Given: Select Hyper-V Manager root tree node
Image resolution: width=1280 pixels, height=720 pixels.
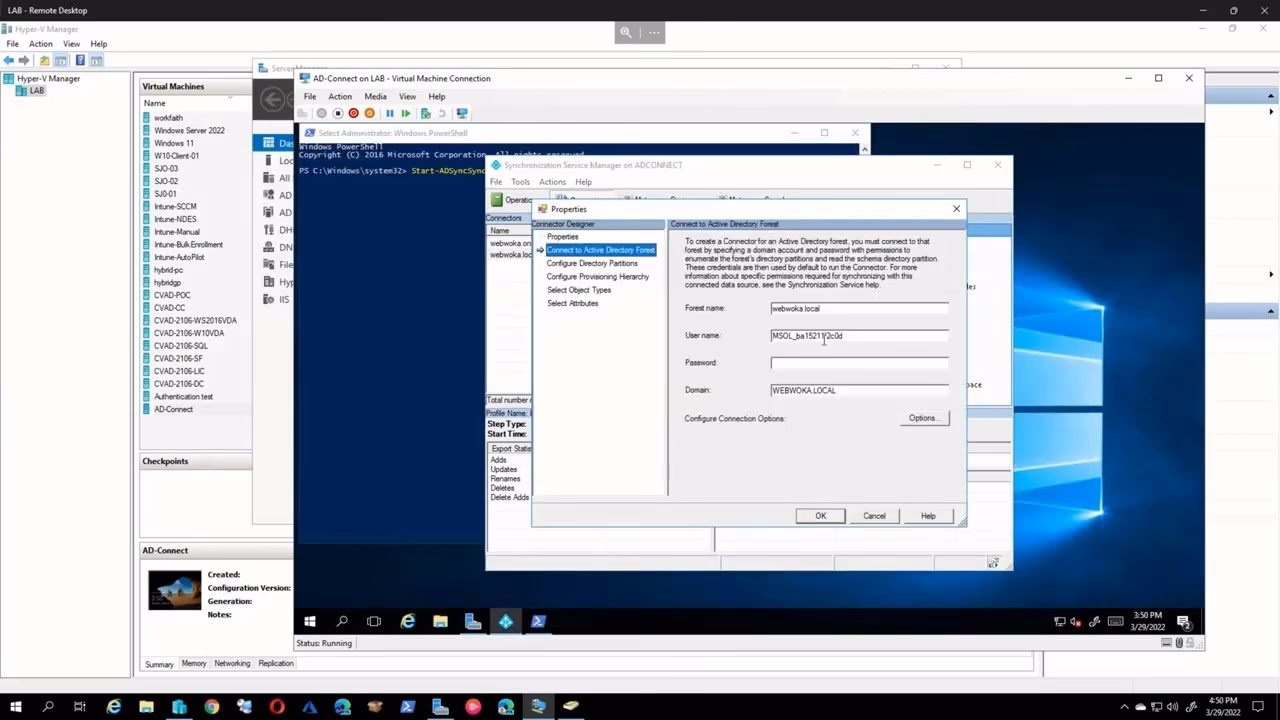Looking at the screenshot, I should tap(48, 79).
